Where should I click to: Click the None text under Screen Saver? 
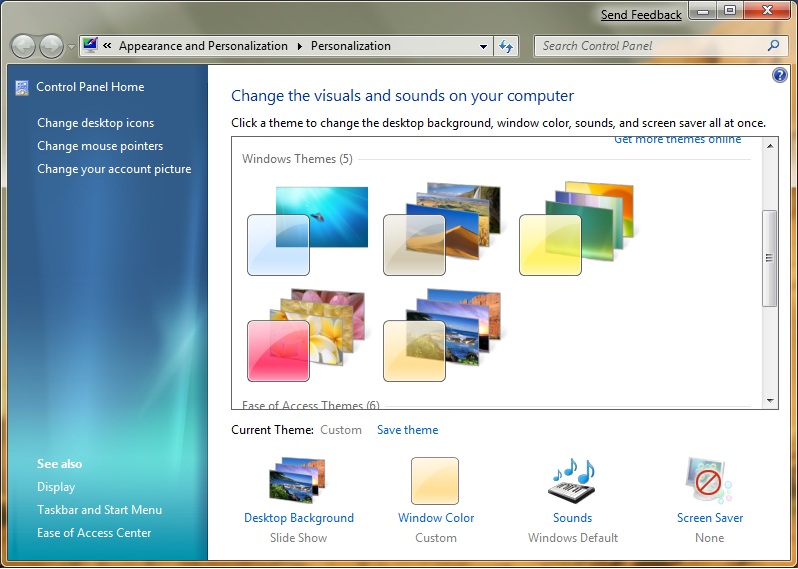(709, 538)
